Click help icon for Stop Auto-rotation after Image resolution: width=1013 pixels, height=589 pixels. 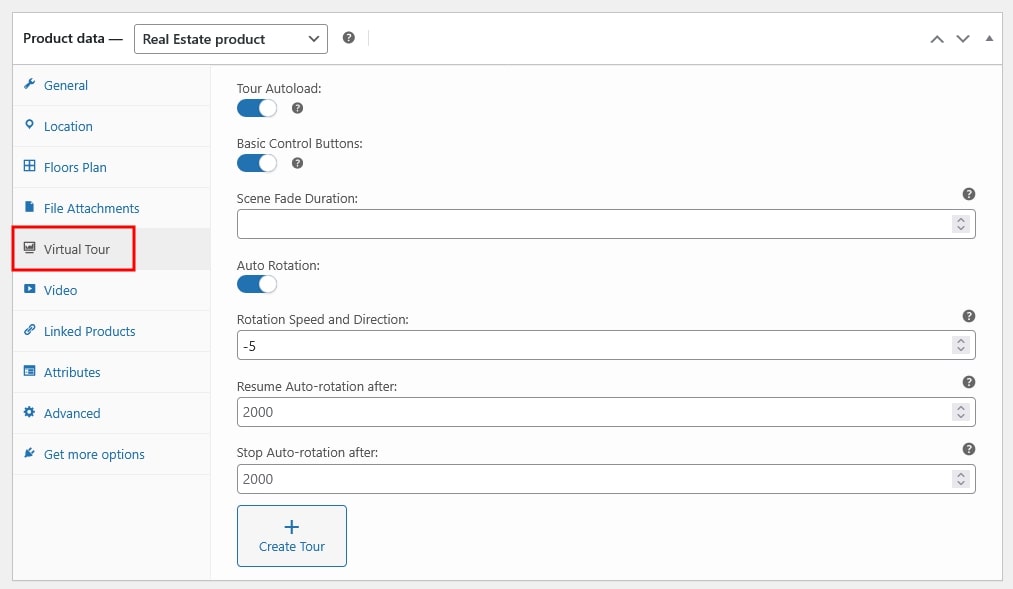click(968, 449)
